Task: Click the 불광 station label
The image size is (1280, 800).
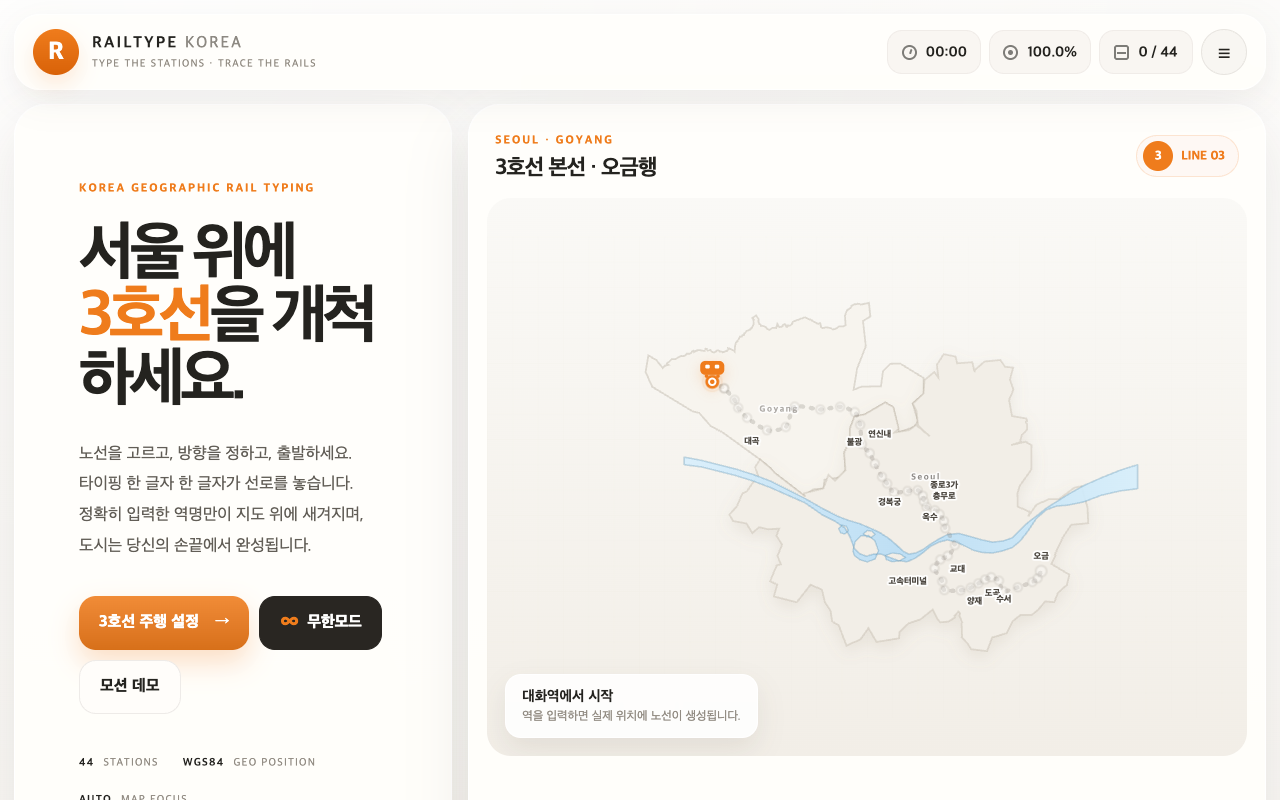Action: (854, 441)
